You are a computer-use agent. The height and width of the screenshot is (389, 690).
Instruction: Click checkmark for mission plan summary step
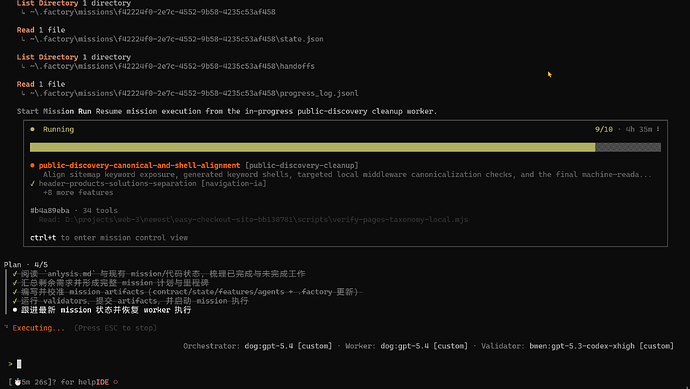point(15,283)
